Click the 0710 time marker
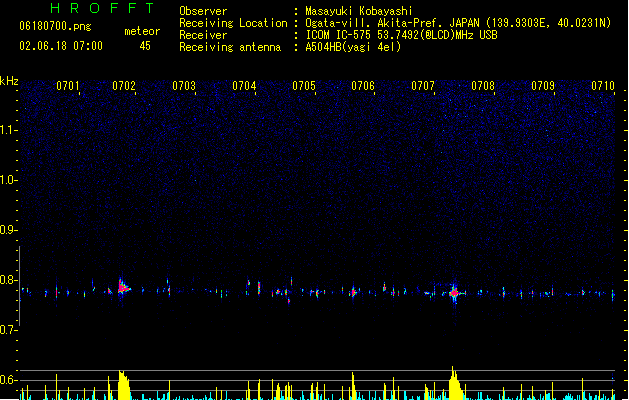 (603, 86)
